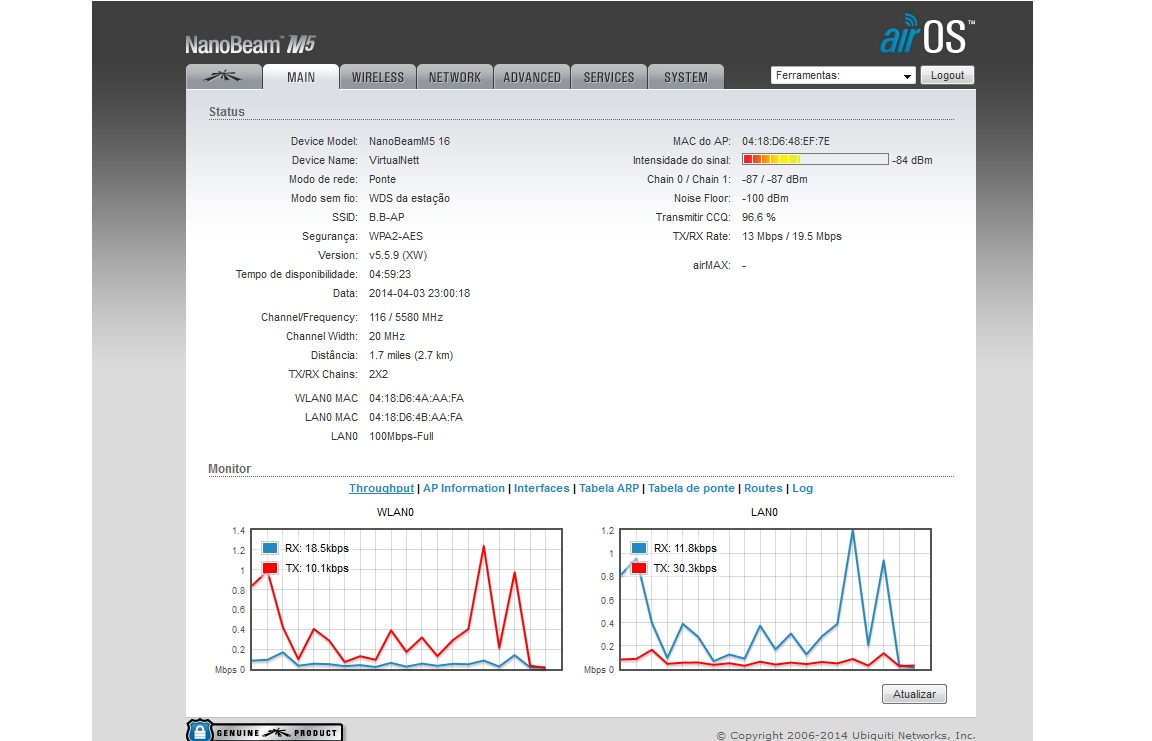
Task: Open the NETWORK tab
Action: click(455, 76)
